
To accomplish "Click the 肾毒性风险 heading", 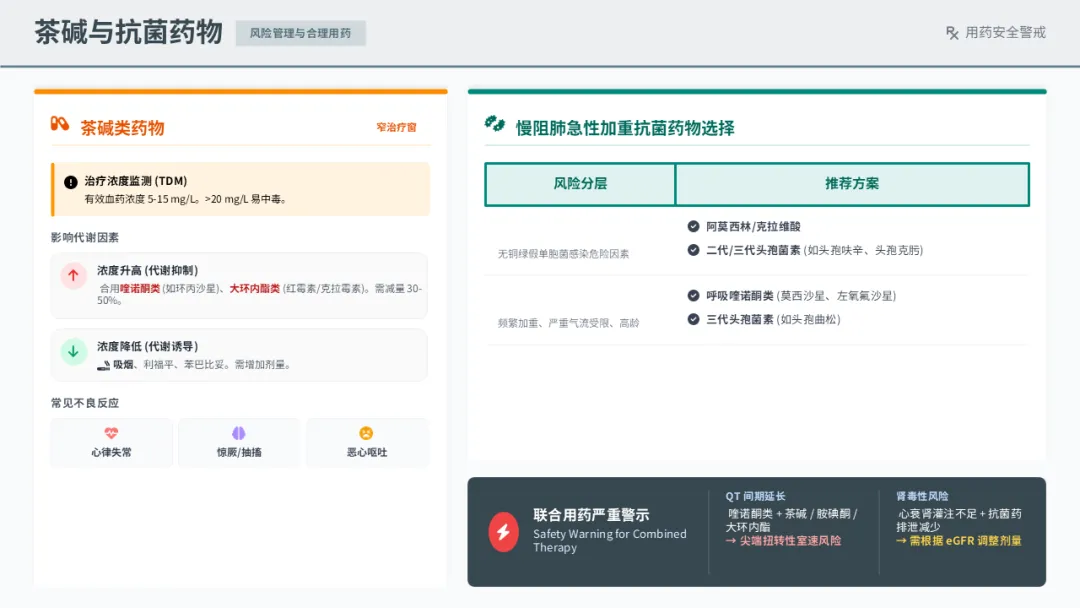I will click(x=922, y=496).
